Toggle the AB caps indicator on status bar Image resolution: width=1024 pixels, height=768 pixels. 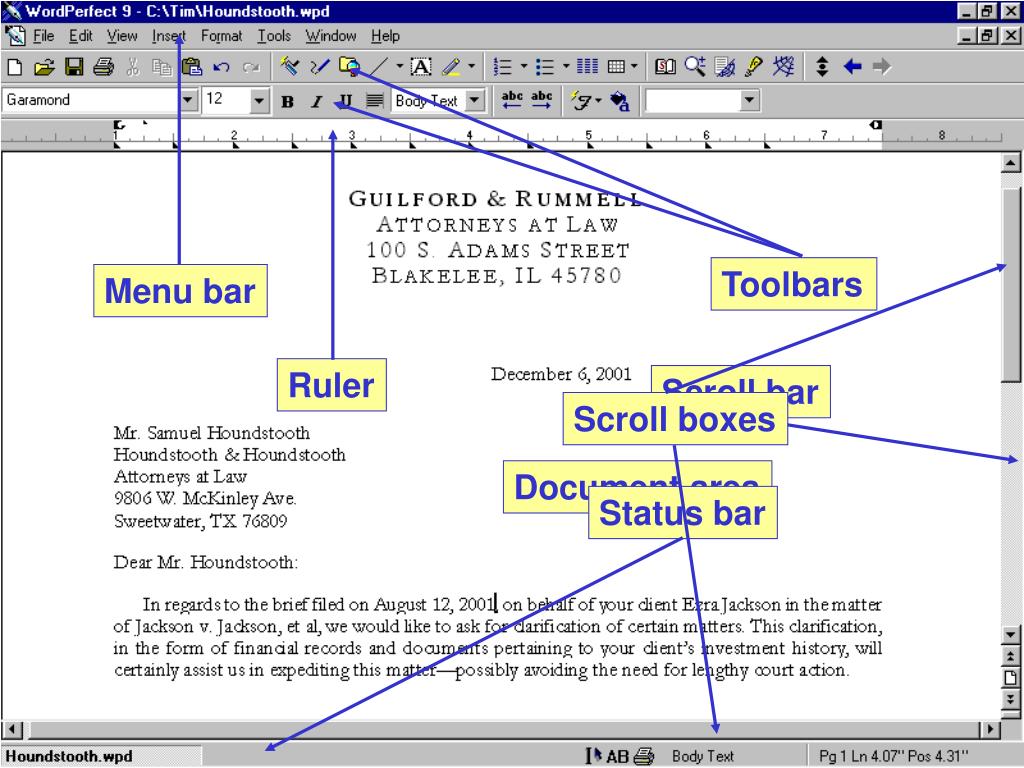tap(617, 756)
